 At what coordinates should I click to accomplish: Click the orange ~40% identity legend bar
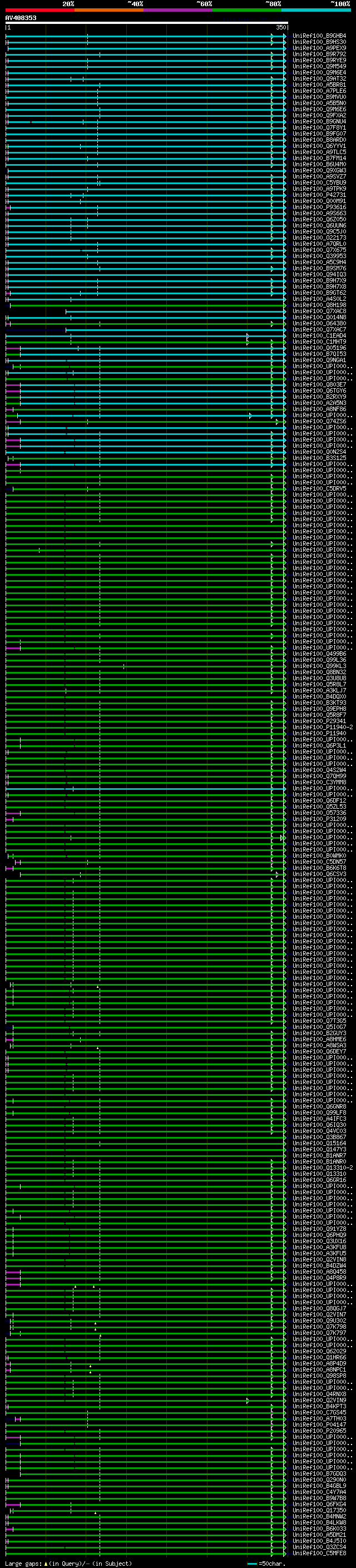(x=109, y=10)
